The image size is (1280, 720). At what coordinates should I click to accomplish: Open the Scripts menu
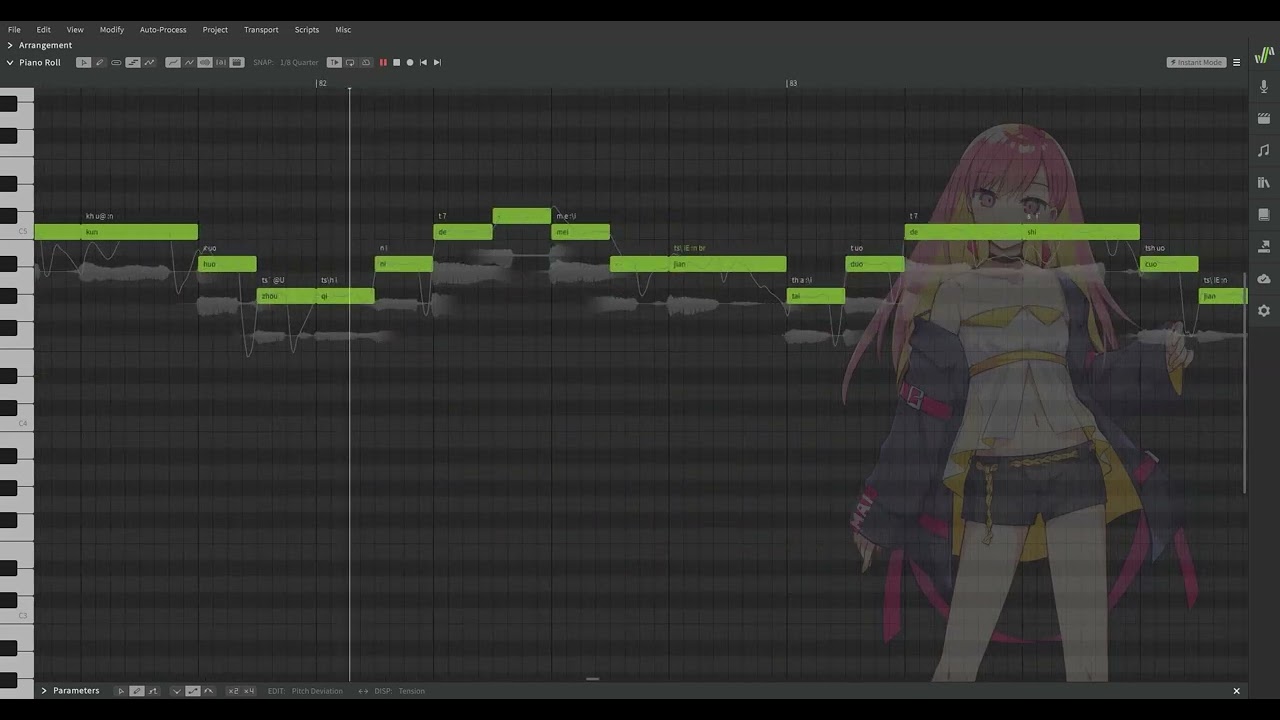click(x=307, y=29)
